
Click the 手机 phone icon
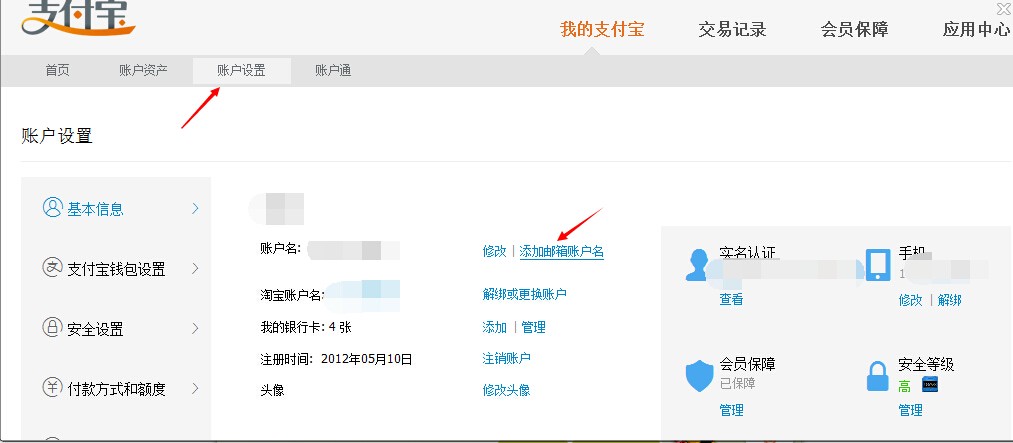(x=877, y=265)
